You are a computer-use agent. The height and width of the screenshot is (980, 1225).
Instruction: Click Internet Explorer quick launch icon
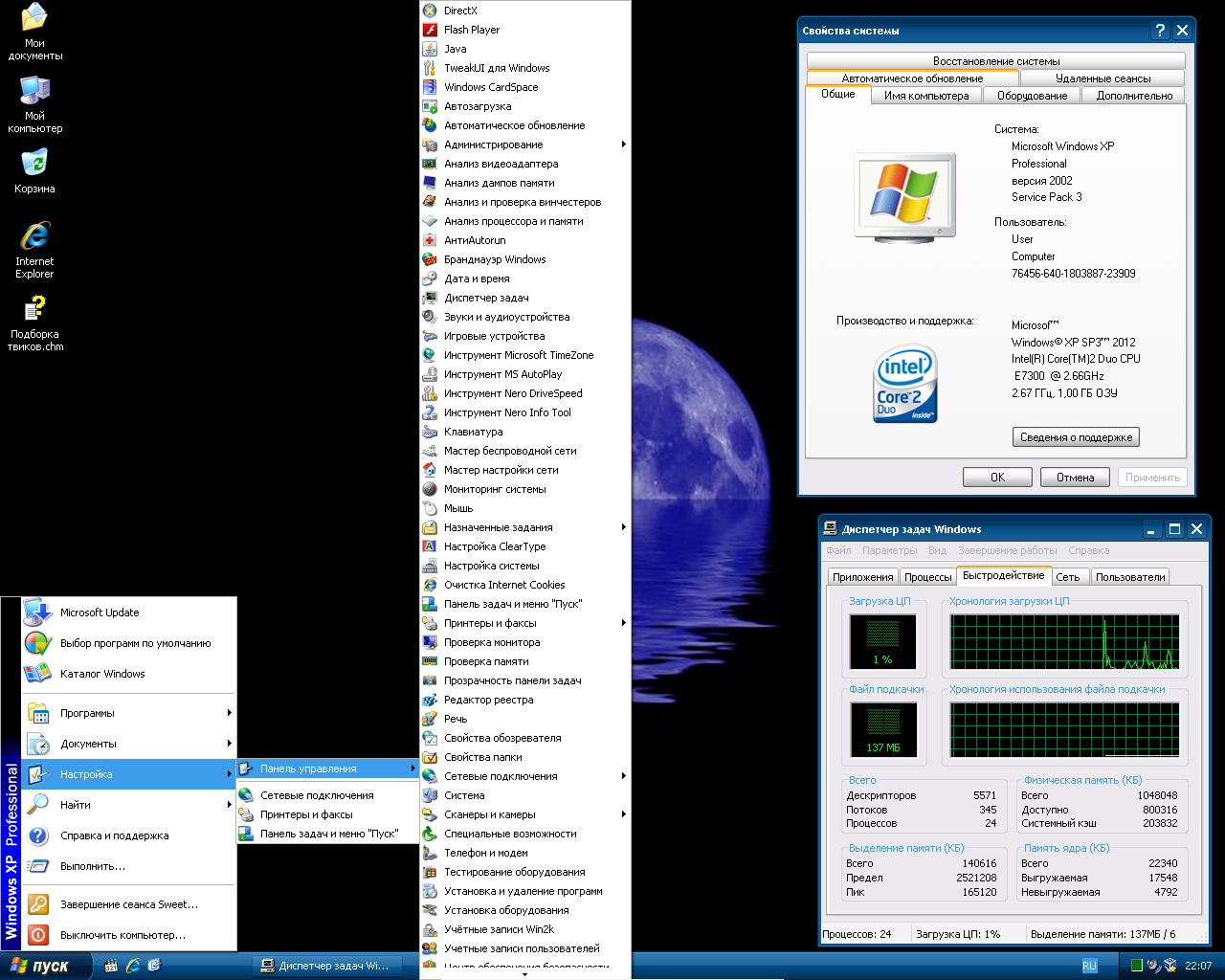[x=133, y=966]
